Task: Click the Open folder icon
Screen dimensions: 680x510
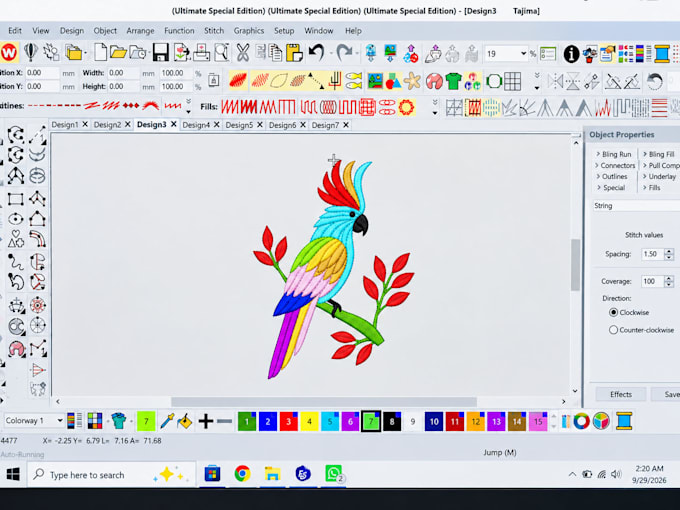Action: pos(118,52)
